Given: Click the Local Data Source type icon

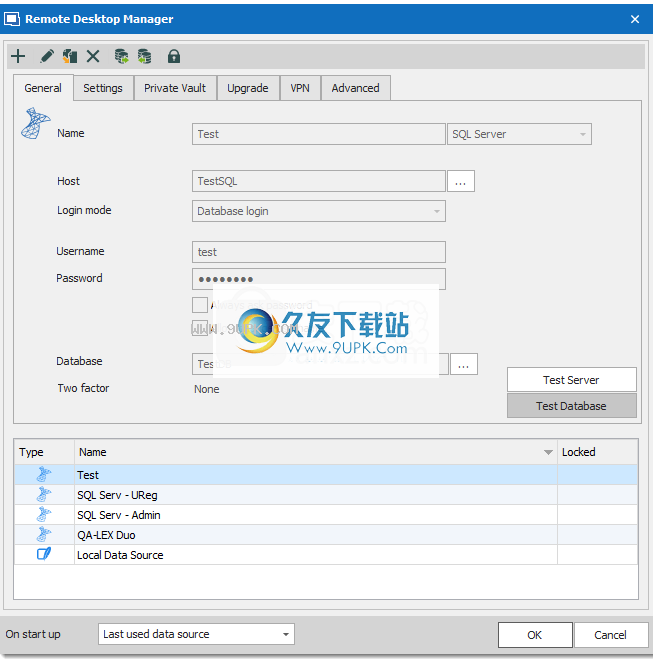Looking at the screenshot, I should (x=44, y=554).
